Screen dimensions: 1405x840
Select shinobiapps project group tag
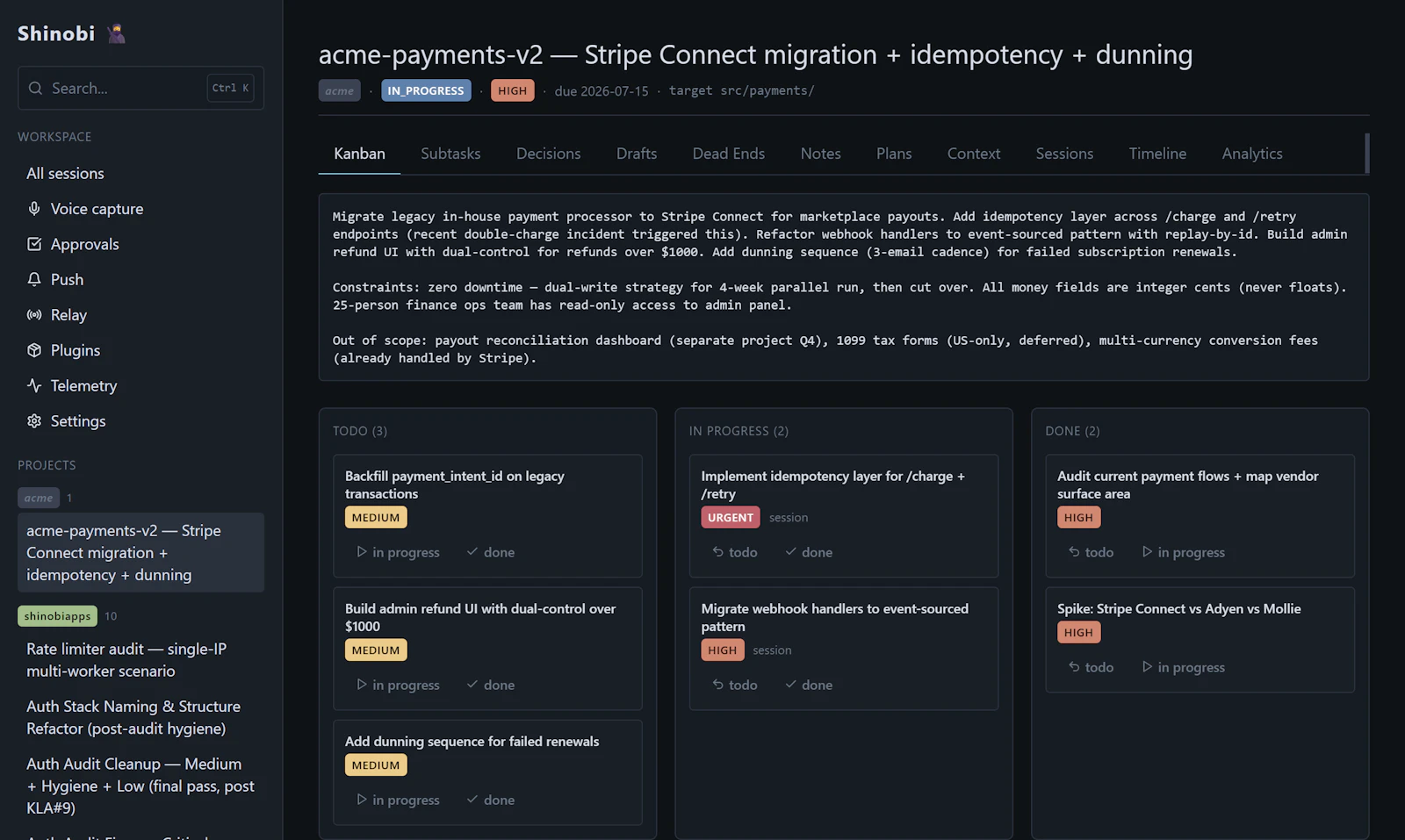click(57, 616)
